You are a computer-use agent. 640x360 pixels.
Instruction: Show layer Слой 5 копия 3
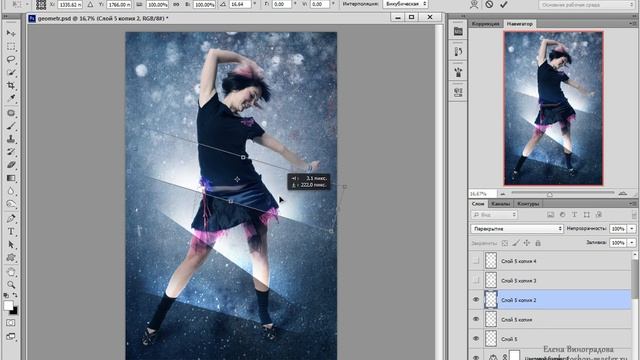[476, 280]
